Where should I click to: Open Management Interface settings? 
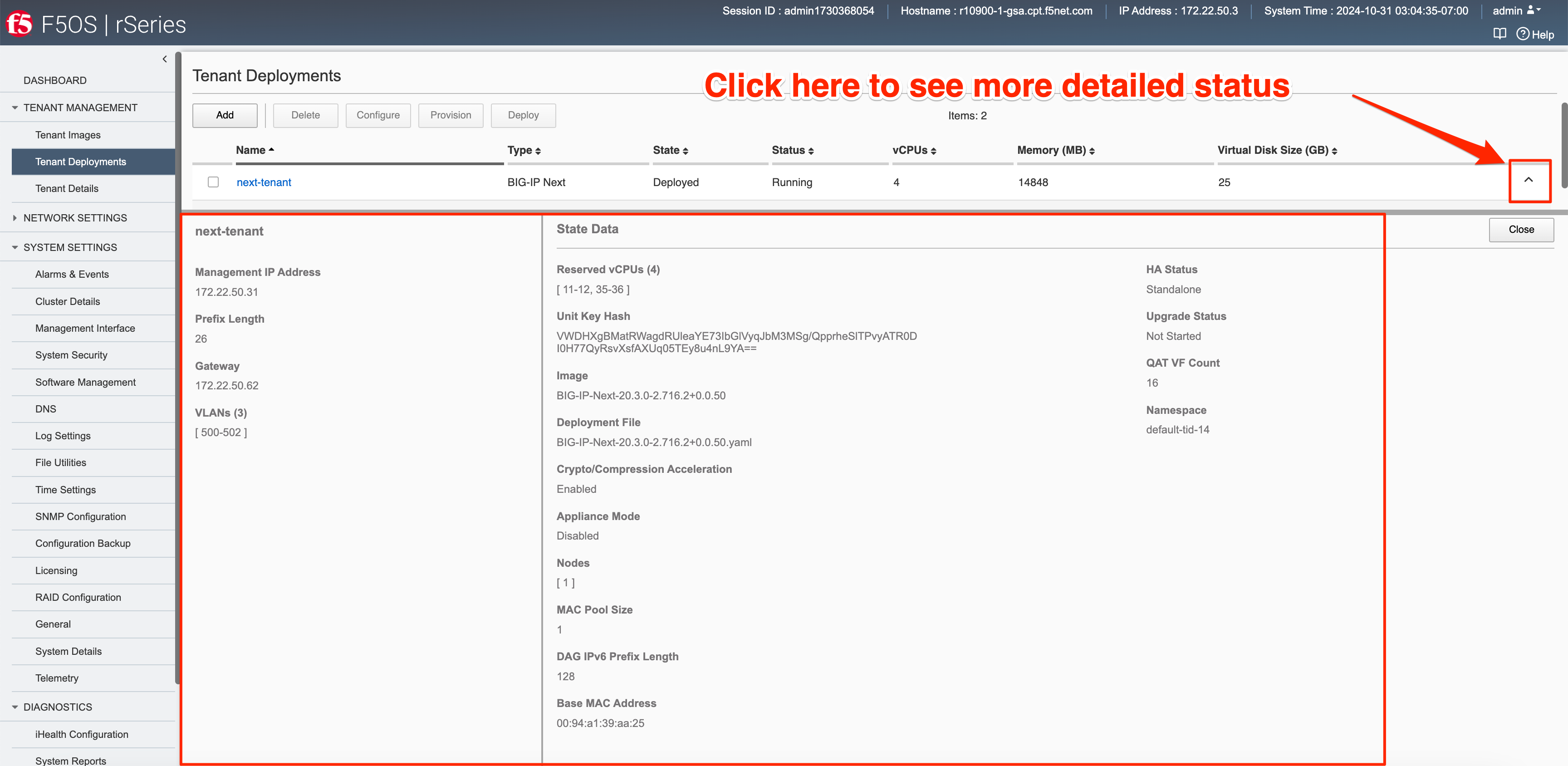coord(85,328)
